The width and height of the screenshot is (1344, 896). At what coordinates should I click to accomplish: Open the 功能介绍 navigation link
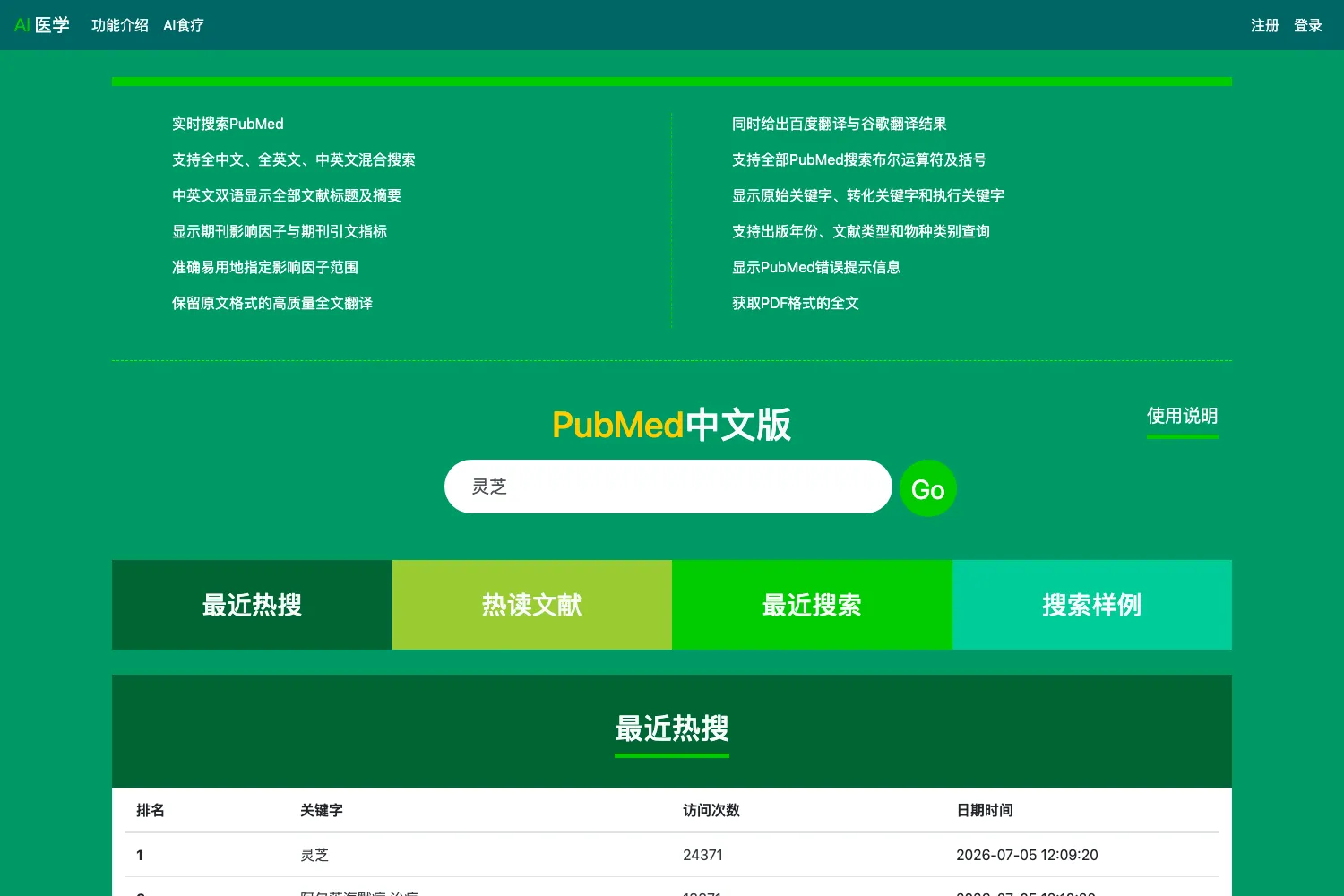click(120, 25)
